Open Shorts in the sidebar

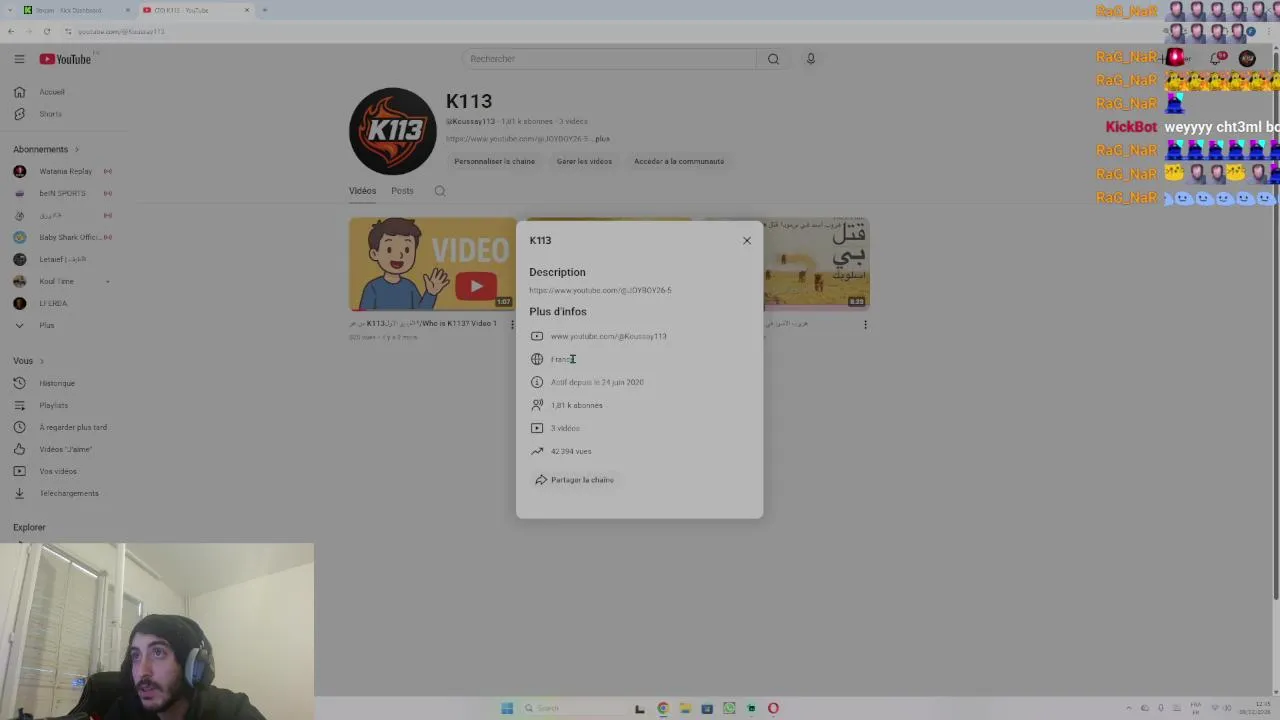50,114
